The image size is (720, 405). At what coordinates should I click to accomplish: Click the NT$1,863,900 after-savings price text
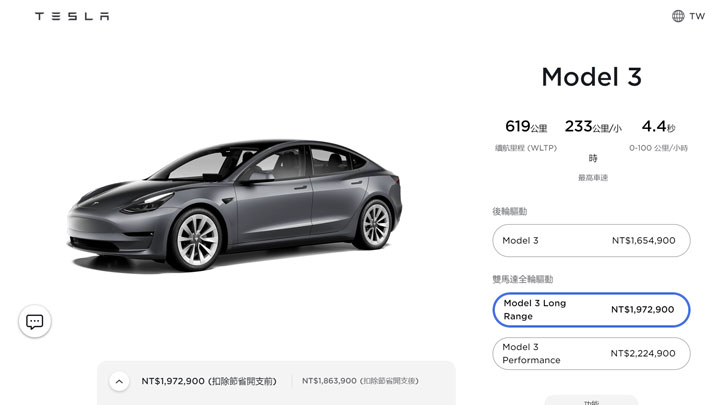coord(360,381)
